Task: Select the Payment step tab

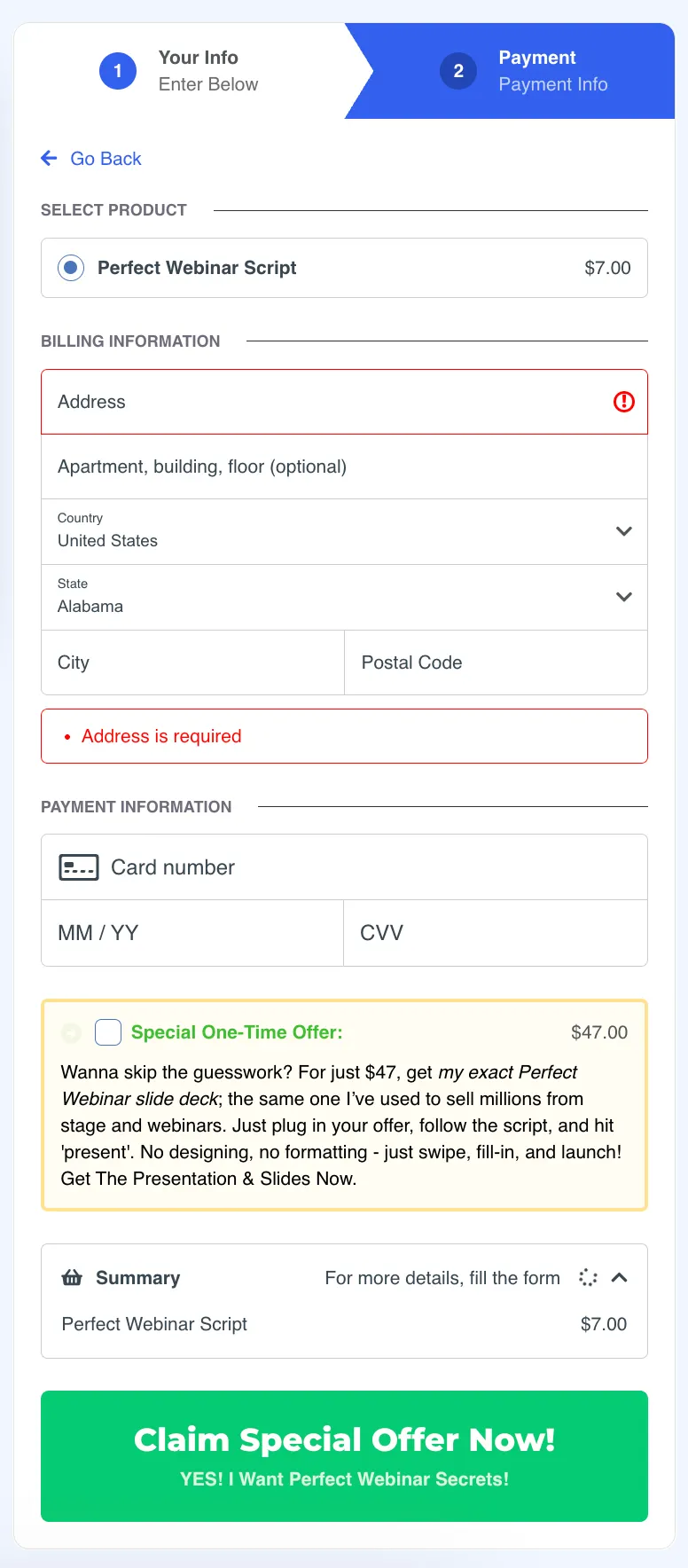Action: click(x=514, y=71)
